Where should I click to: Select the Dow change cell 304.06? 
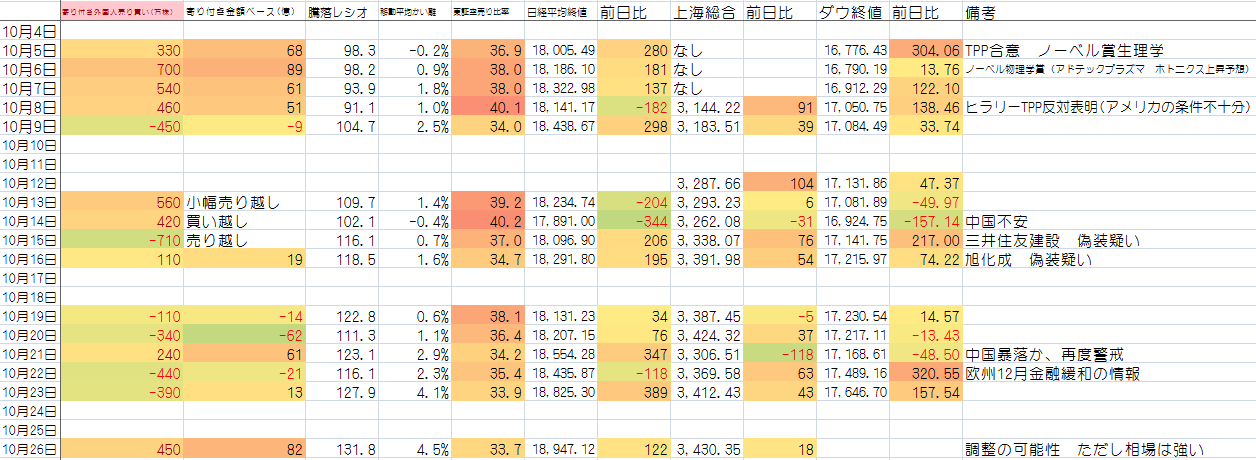coord(924,50)
